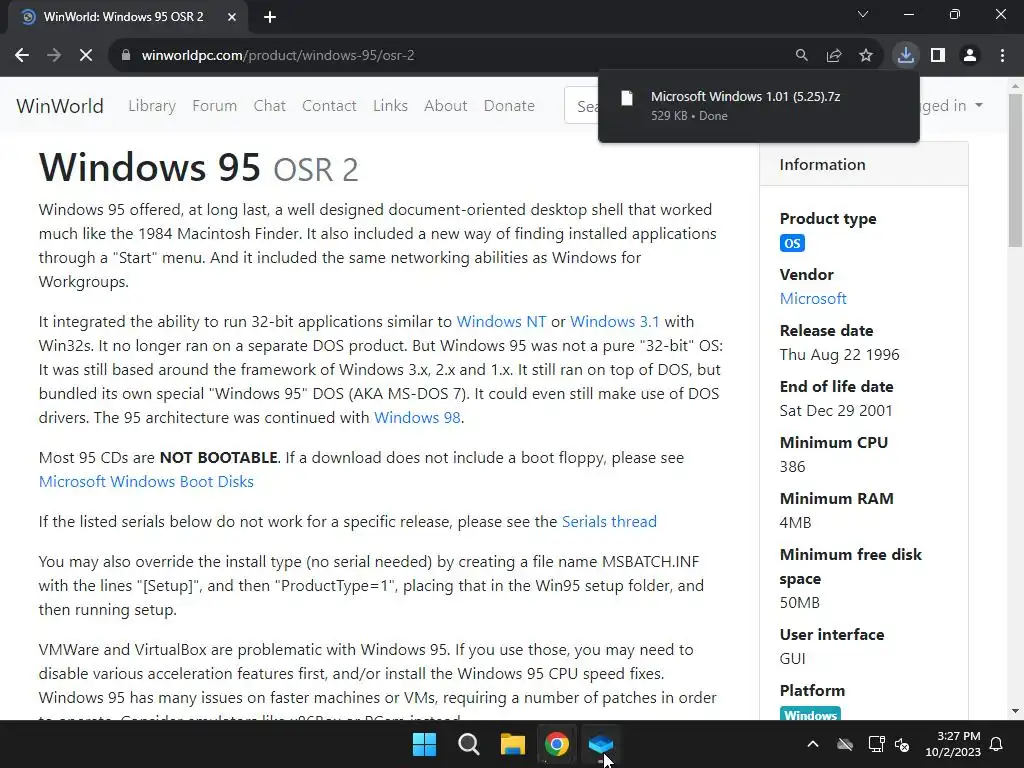Open File Explorer from the taskbar
The image size is (1024, 768).
point(513,744)
